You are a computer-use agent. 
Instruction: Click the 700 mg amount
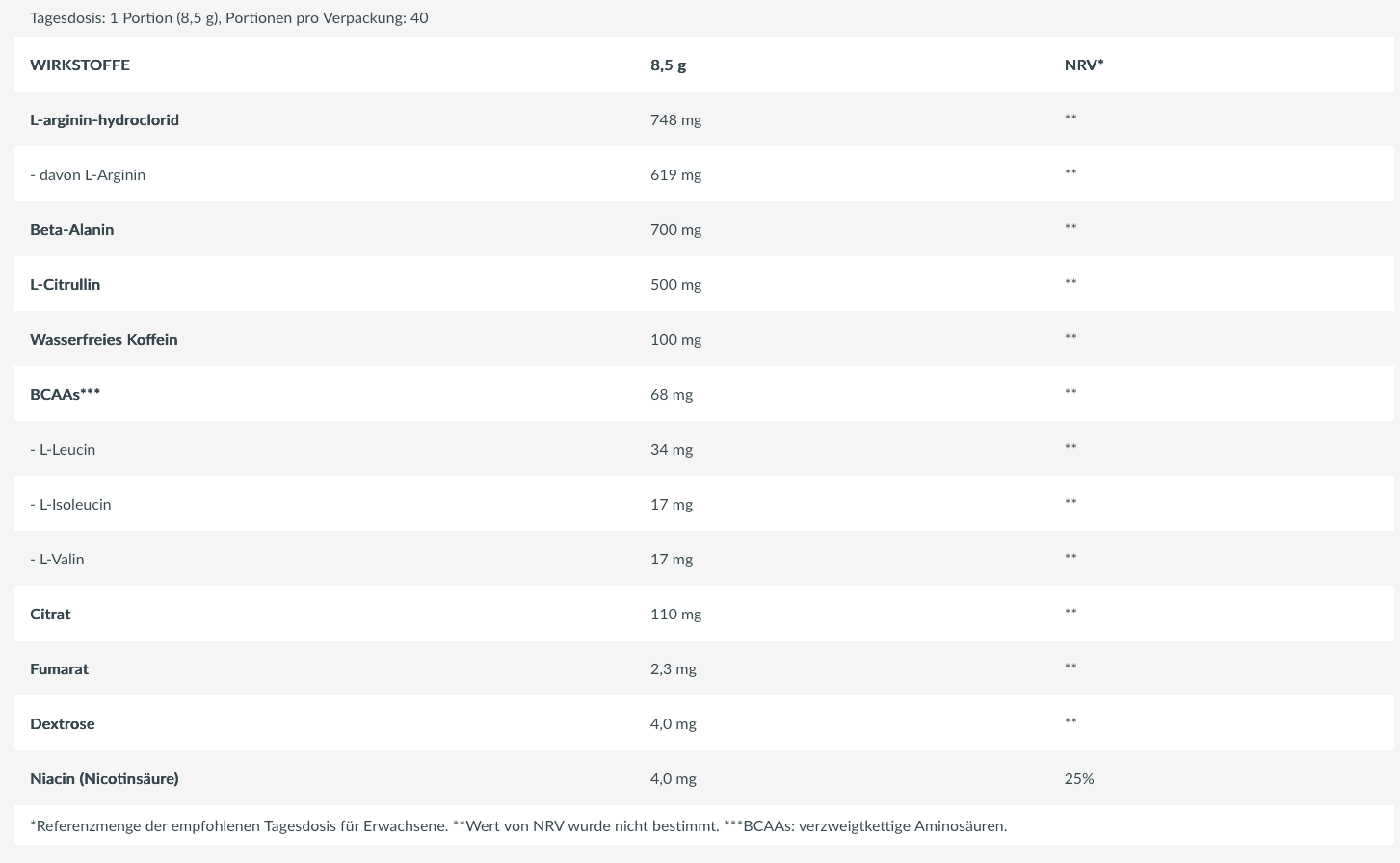click(675, 229)
